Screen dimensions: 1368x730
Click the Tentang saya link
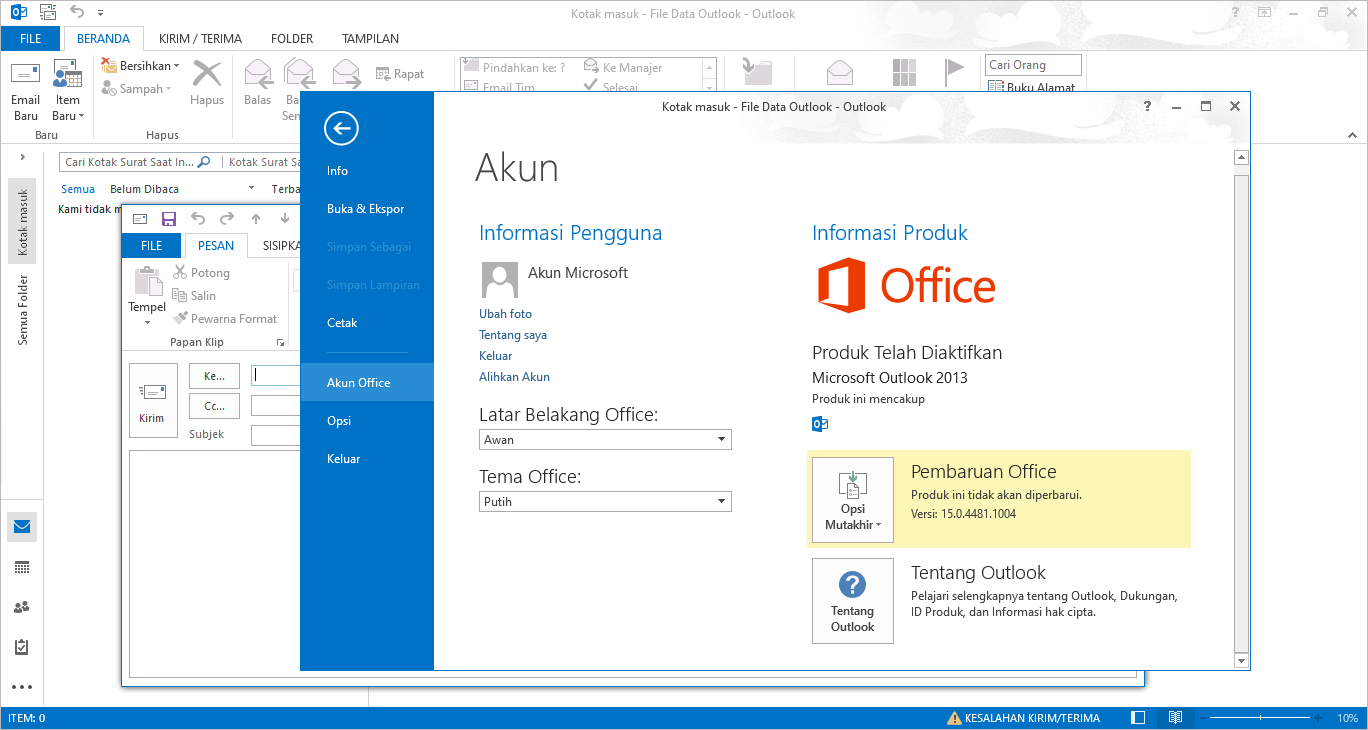pos(513,335)
